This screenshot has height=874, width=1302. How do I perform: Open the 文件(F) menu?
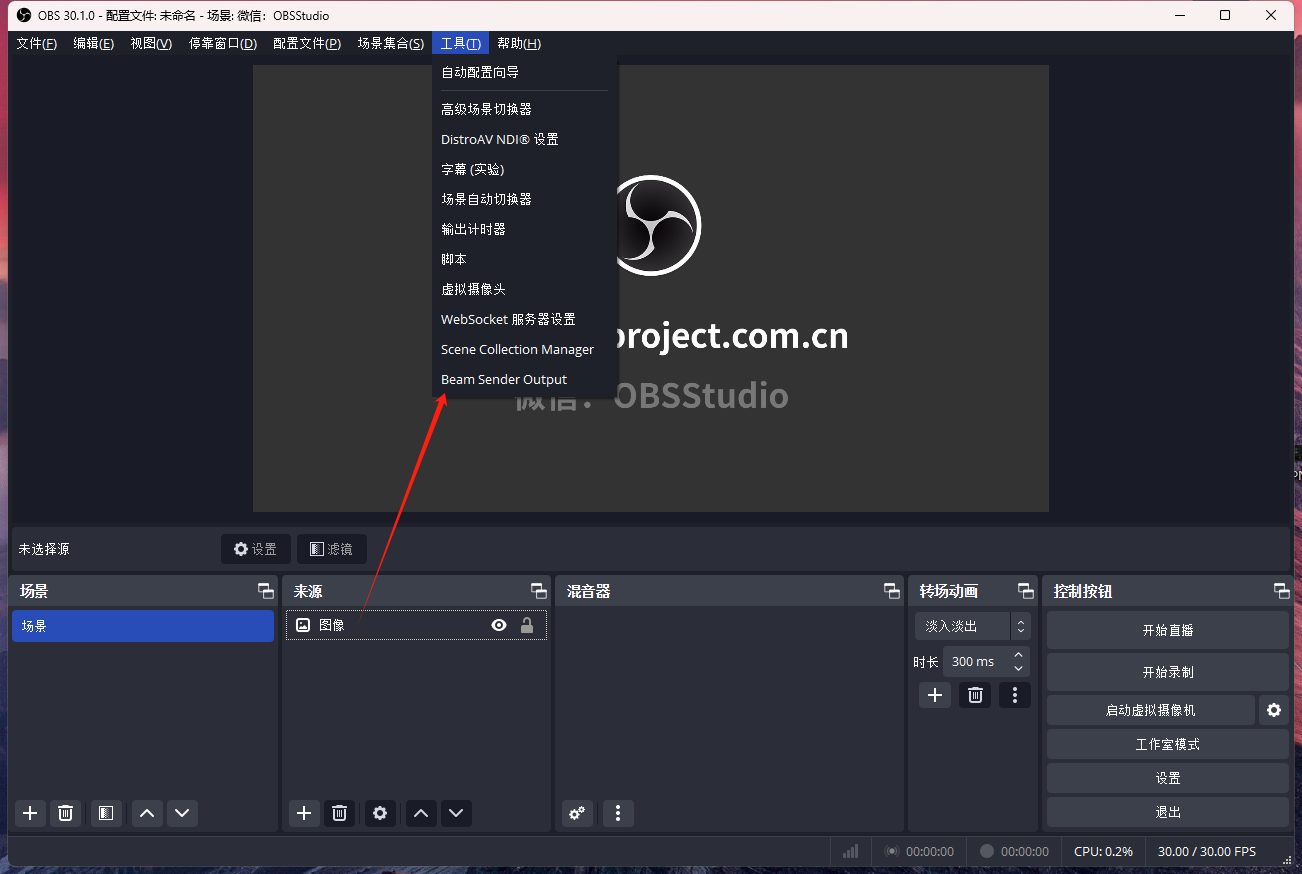click(37, 43)
